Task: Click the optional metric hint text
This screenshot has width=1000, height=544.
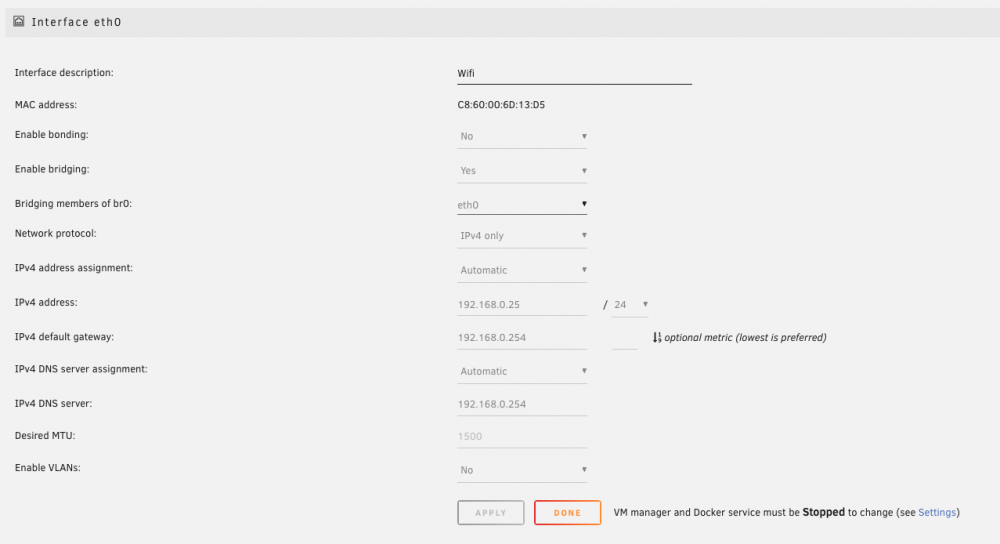Action: point(746,337)
